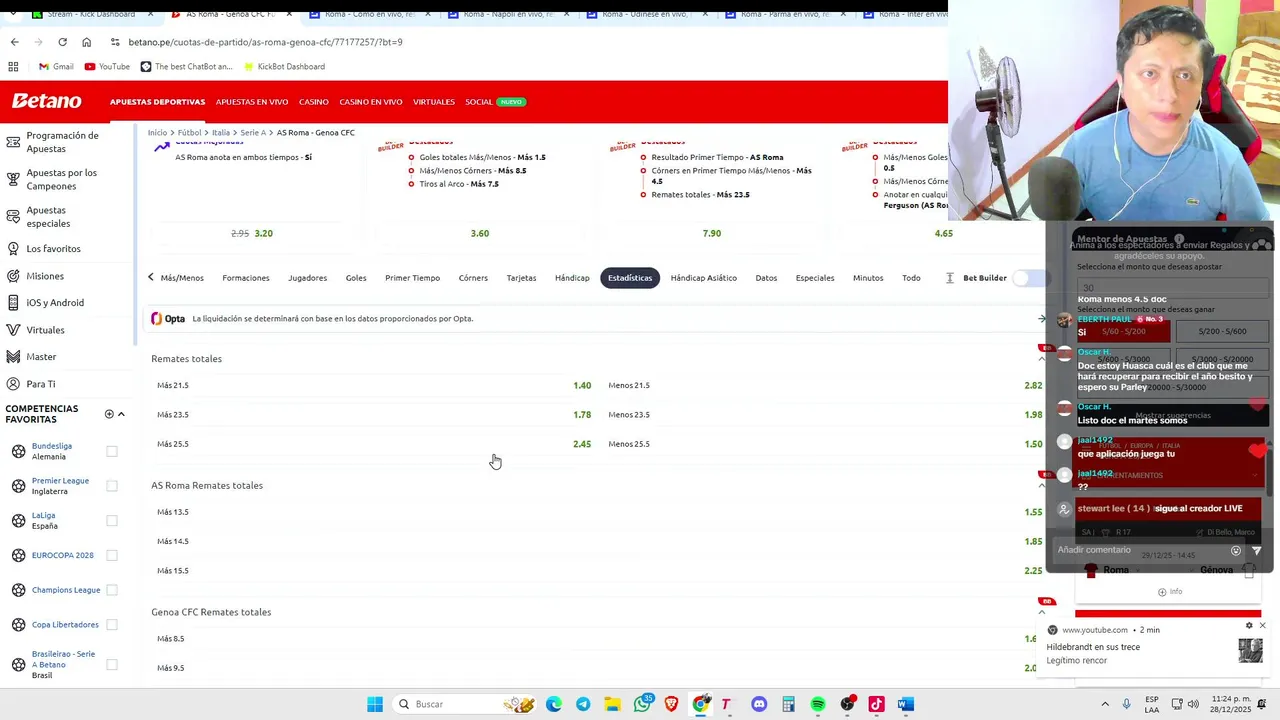Open Los favoritos in sidebar
Image resolution: width=1280 pixels, height=720 pixels.
[x=54, y=248]
